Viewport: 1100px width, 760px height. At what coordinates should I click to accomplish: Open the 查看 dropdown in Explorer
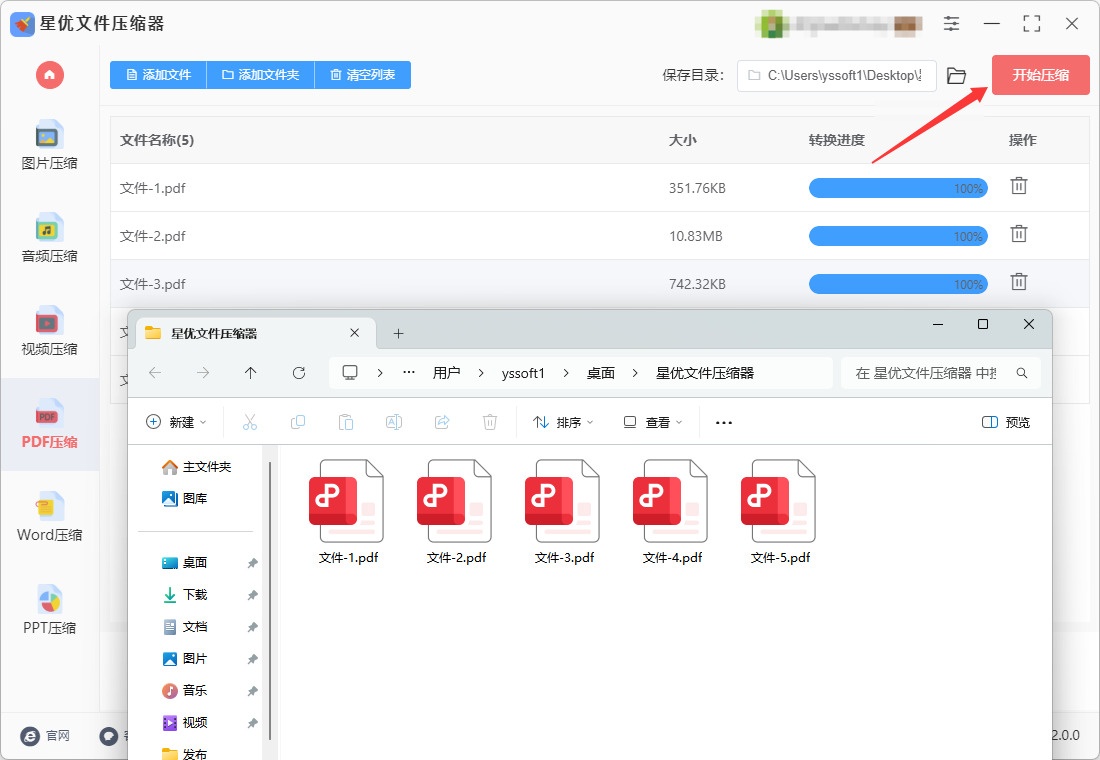653,422
